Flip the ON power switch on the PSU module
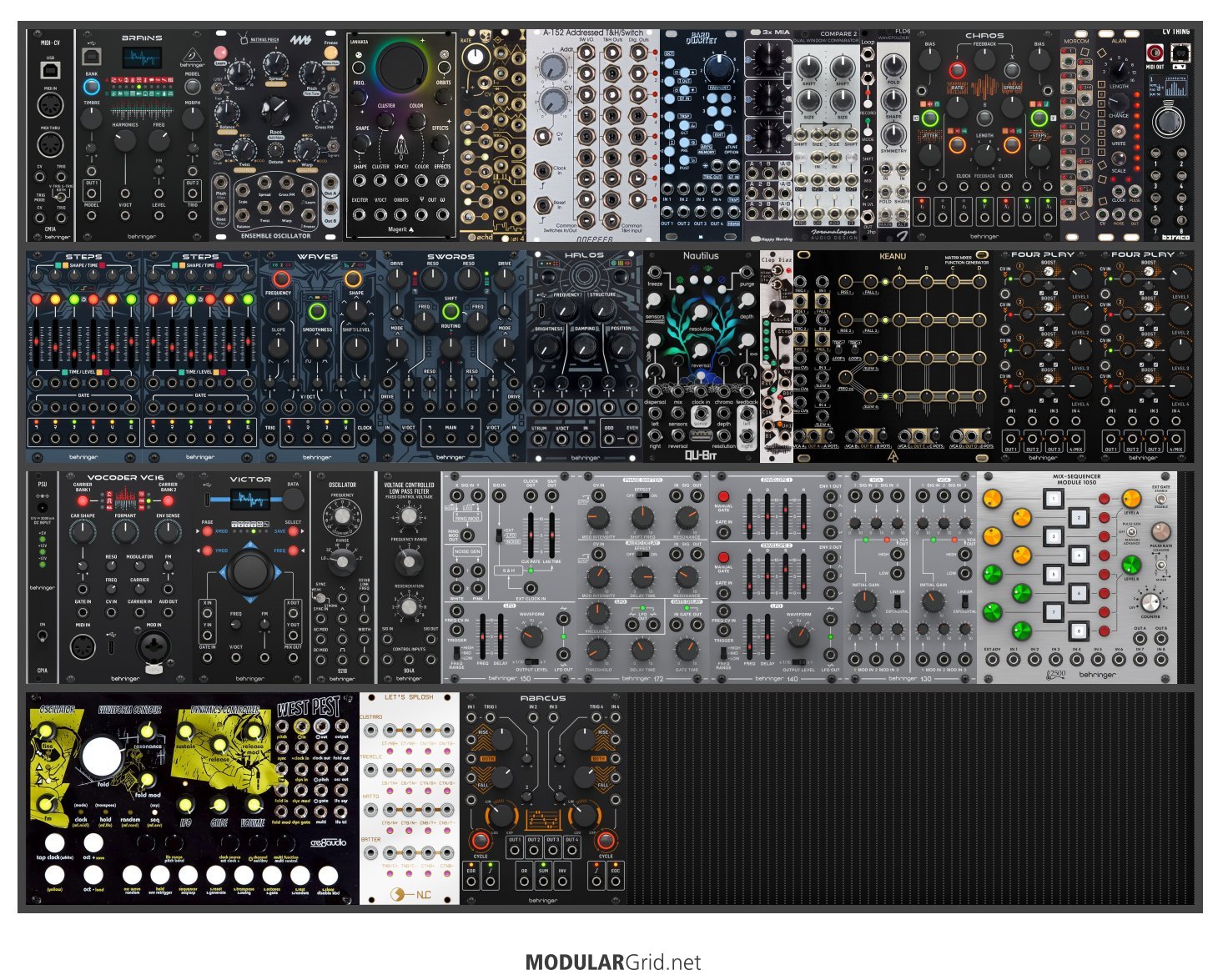The image size is (1228, 980). (43, 636)
